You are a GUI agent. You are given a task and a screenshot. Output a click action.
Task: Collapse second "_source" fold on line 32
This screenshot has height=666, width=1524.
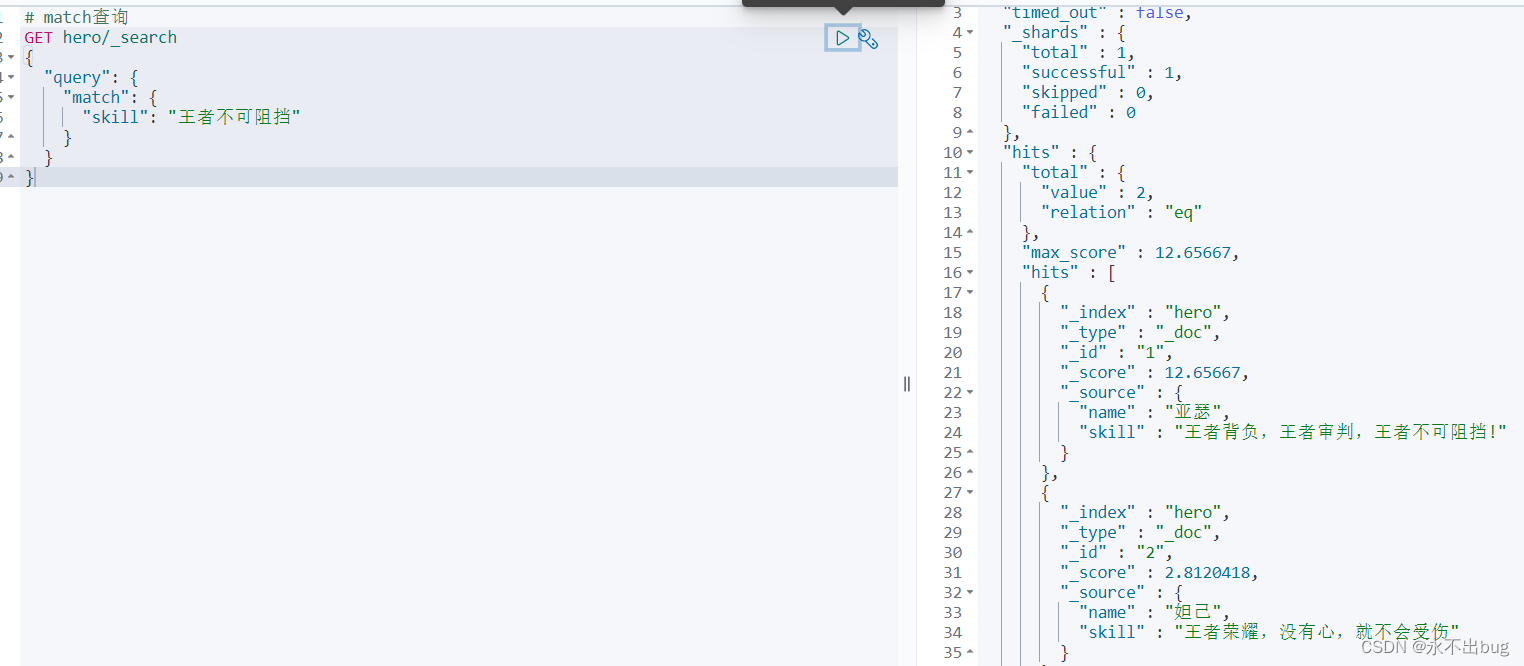click(x=970, y=592)
